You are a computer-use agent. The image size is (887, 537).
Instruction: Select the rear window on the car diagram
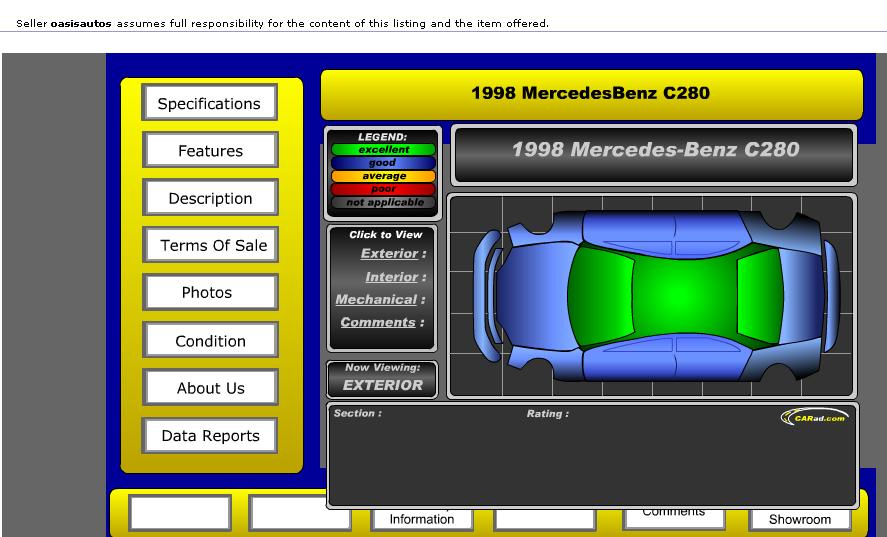[x=760, y=296]
